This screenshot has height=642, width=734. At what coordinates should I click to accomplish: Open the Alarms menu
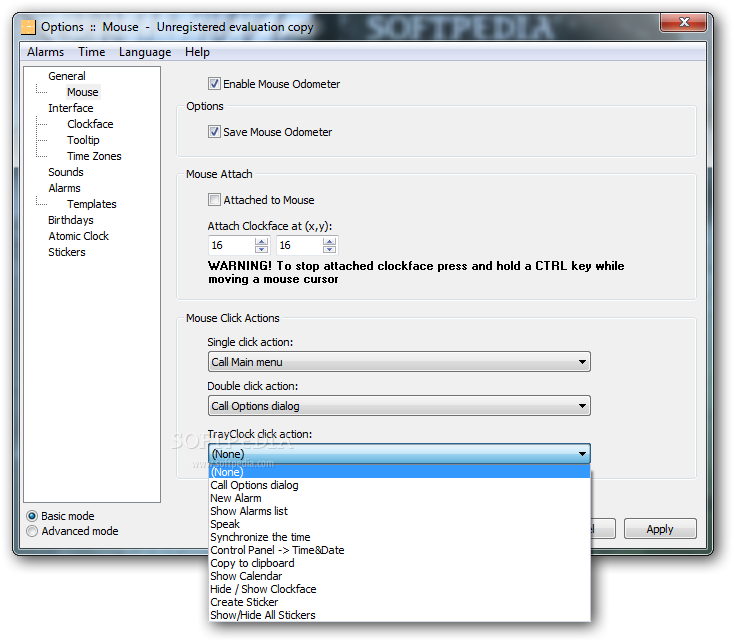45,52
